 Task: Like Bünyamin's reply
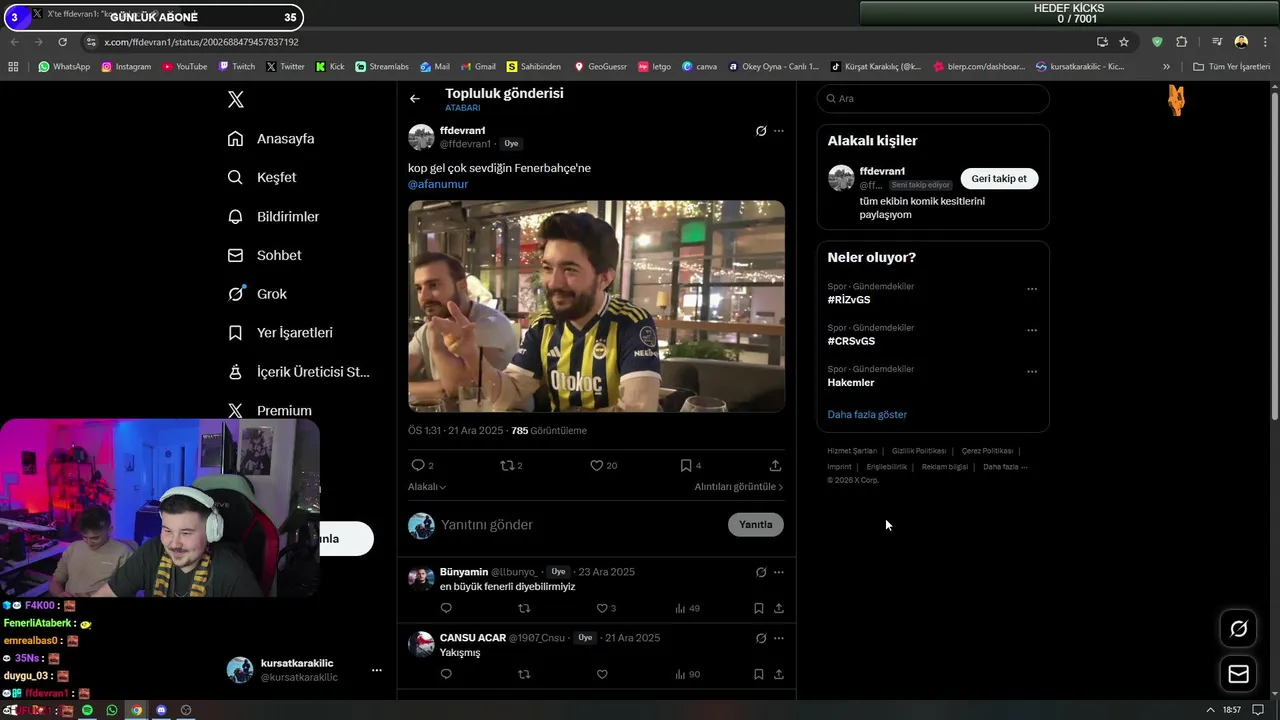point(602,608)
